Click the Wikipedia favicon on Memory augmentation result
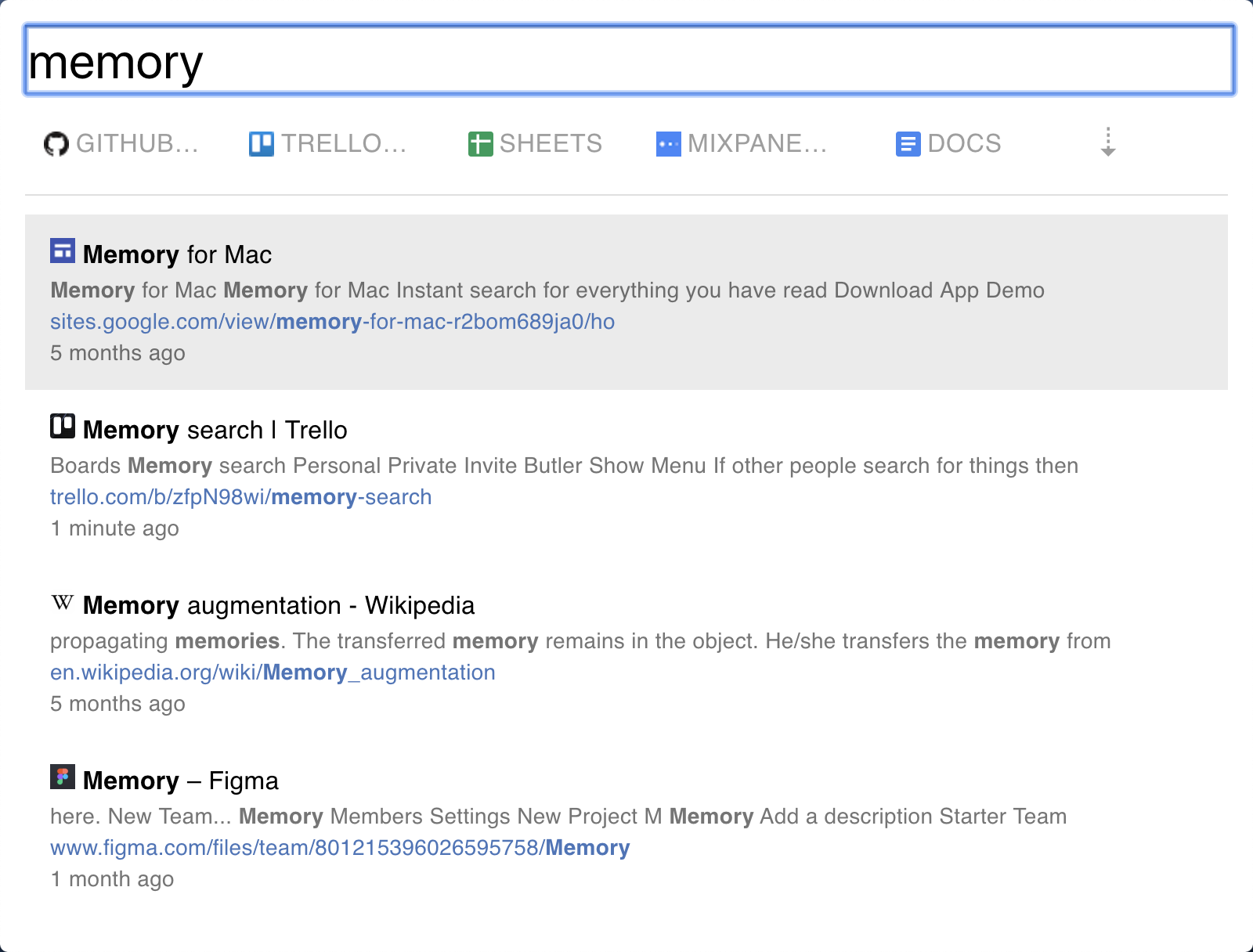Viewport: 1253px width, 952px height. (63, 602)
